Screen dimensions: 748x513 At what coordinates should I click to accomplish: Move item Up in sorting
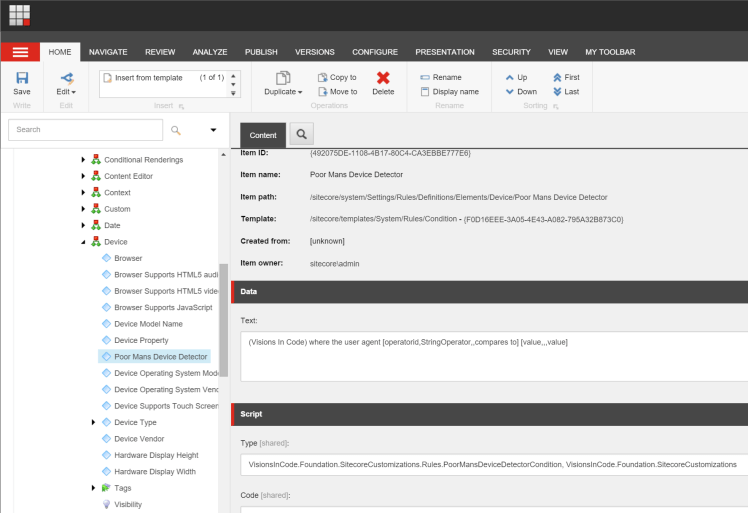point(516,77)
